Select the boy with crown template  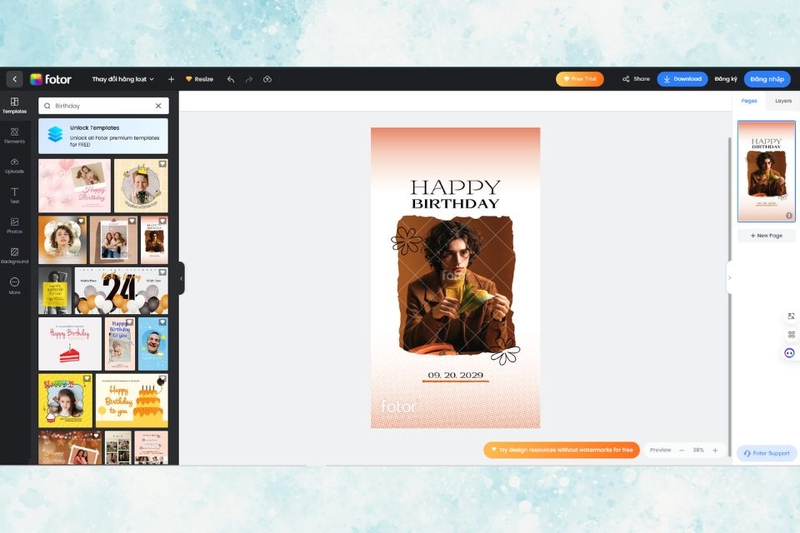coord(141,186)
